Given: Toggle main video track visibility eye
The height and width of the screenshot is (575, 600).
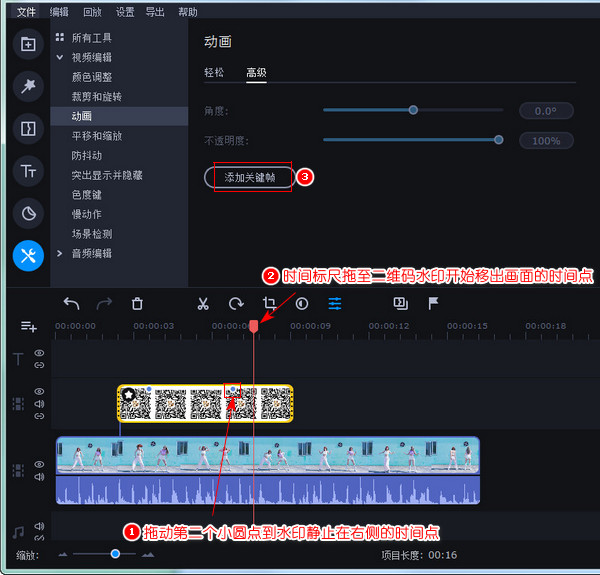Looking at the screenshot, I should pos(39,464).
